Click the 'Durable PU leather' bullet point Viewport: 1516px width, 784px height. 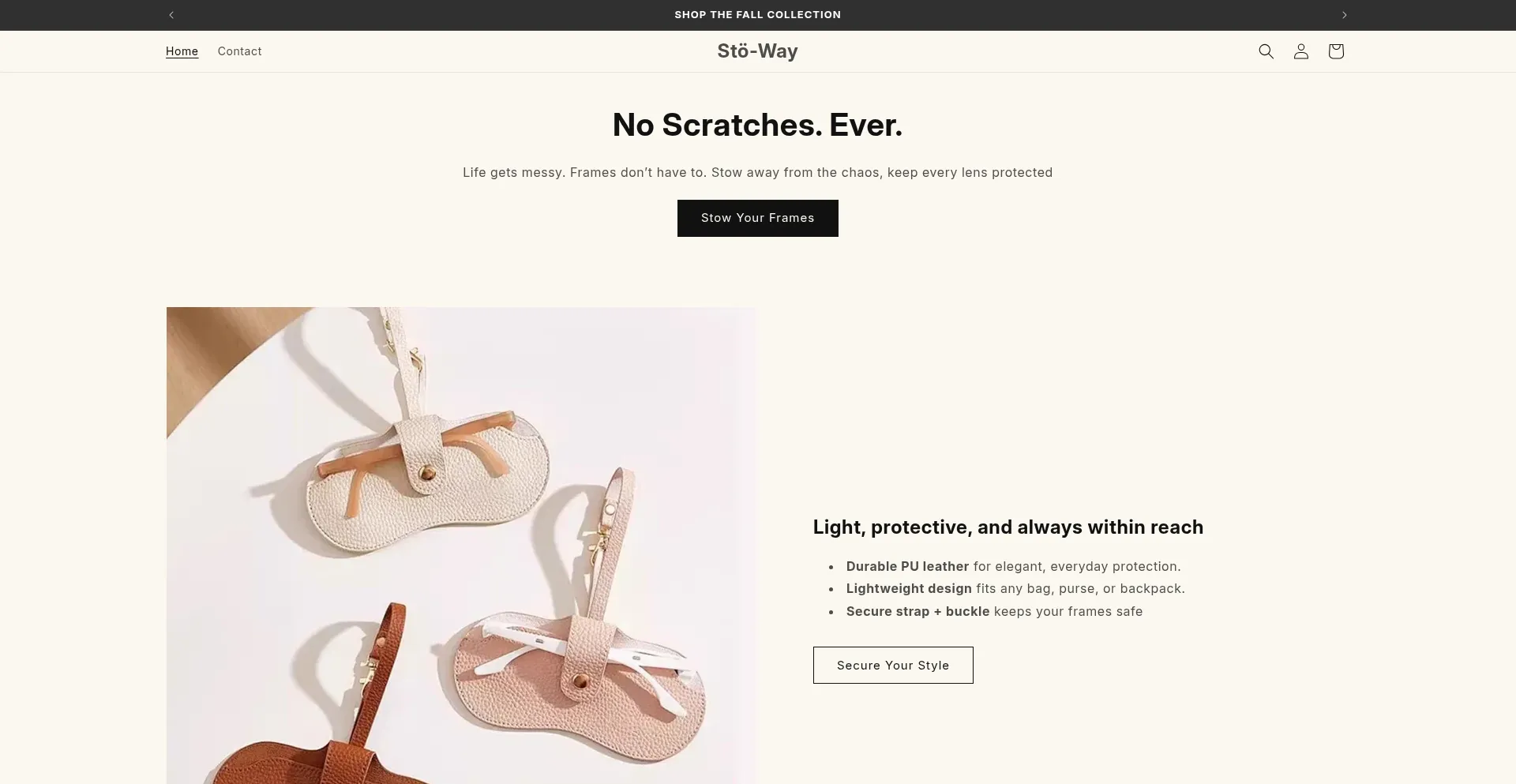tap(1013, 566)
